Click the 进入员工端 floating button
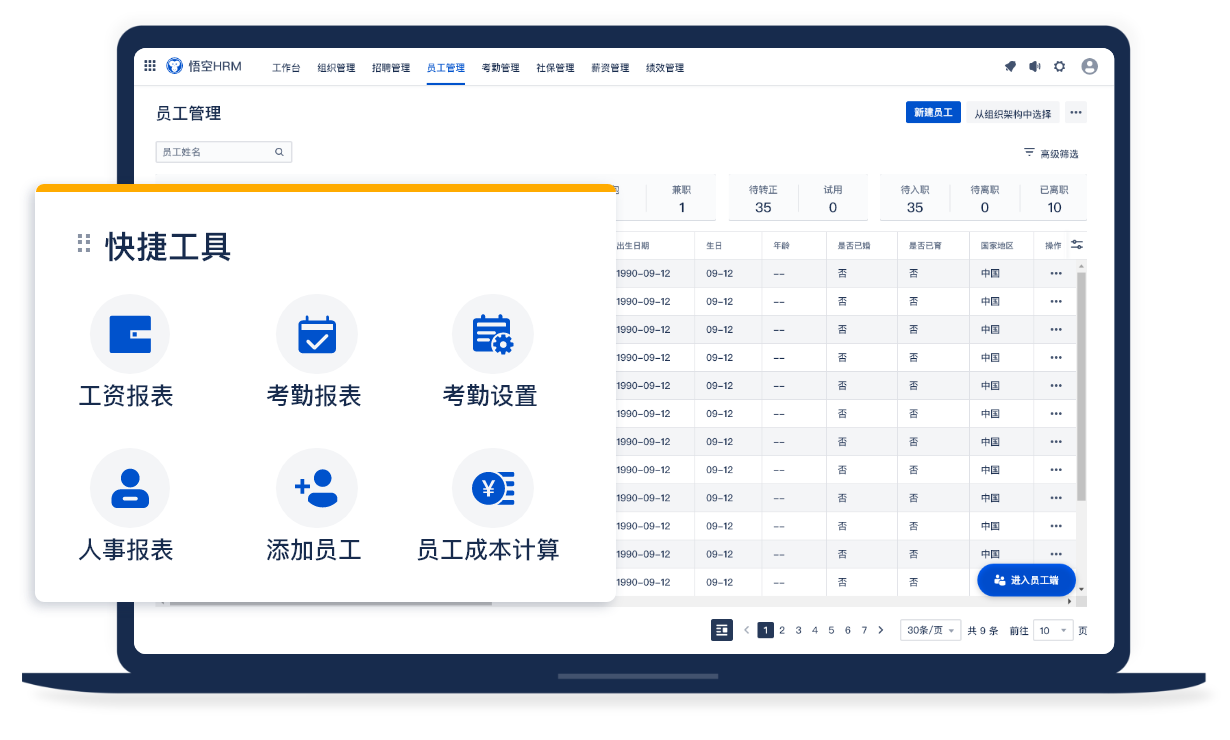The image size is (1230, 740). pos(1025,580)
